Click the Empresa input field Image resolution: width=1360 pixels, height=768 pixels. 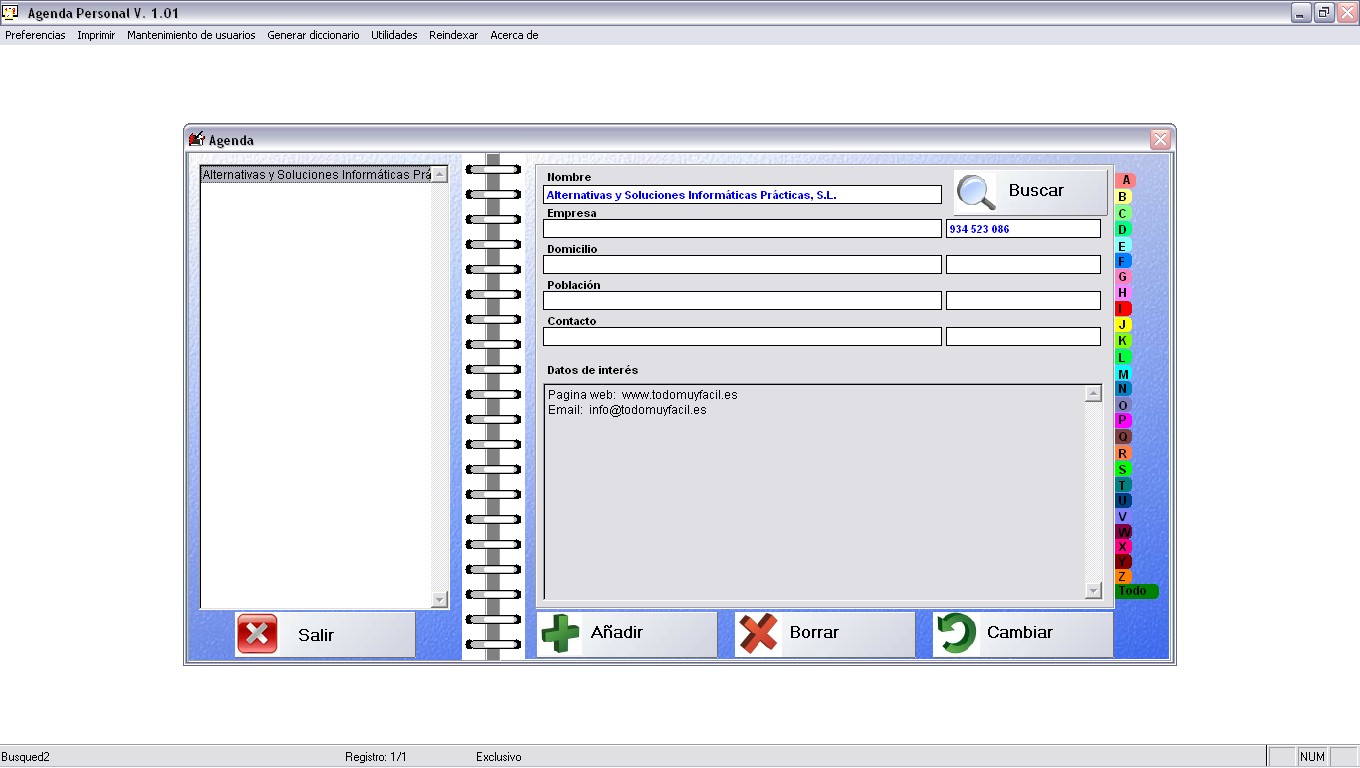742,229
